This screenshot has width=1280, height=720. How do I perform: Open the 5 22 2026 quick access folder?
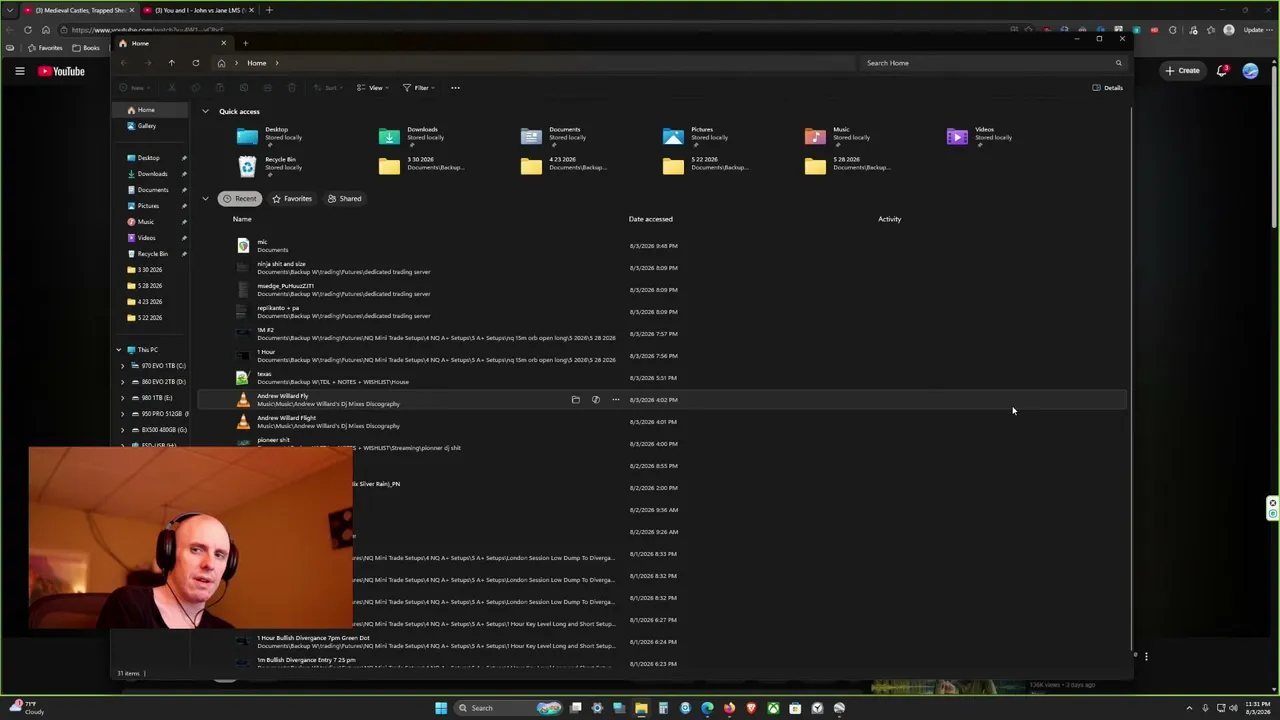coord(704,166)
